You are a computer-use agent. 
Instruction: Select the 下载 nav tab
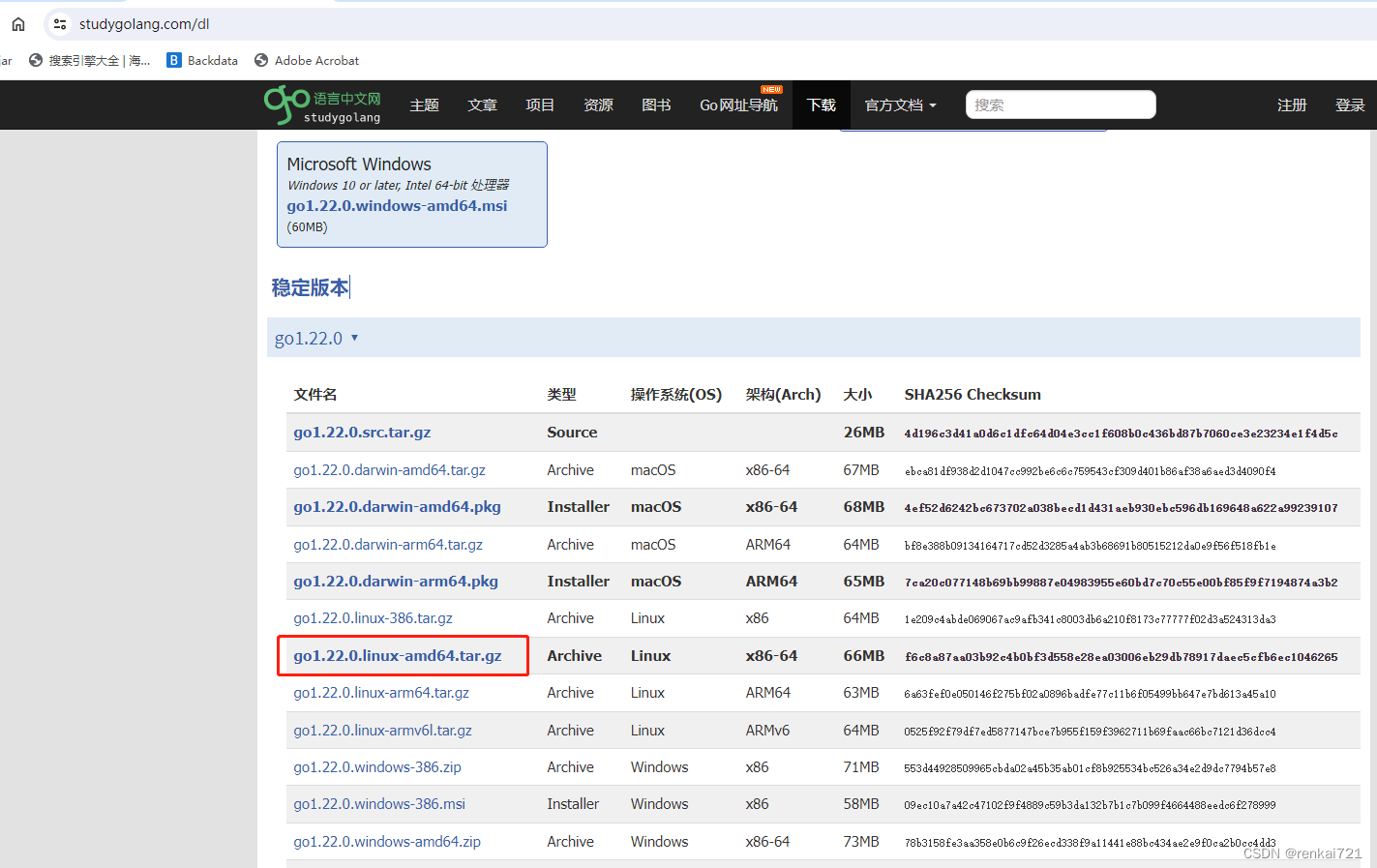[x=821, y=105]
